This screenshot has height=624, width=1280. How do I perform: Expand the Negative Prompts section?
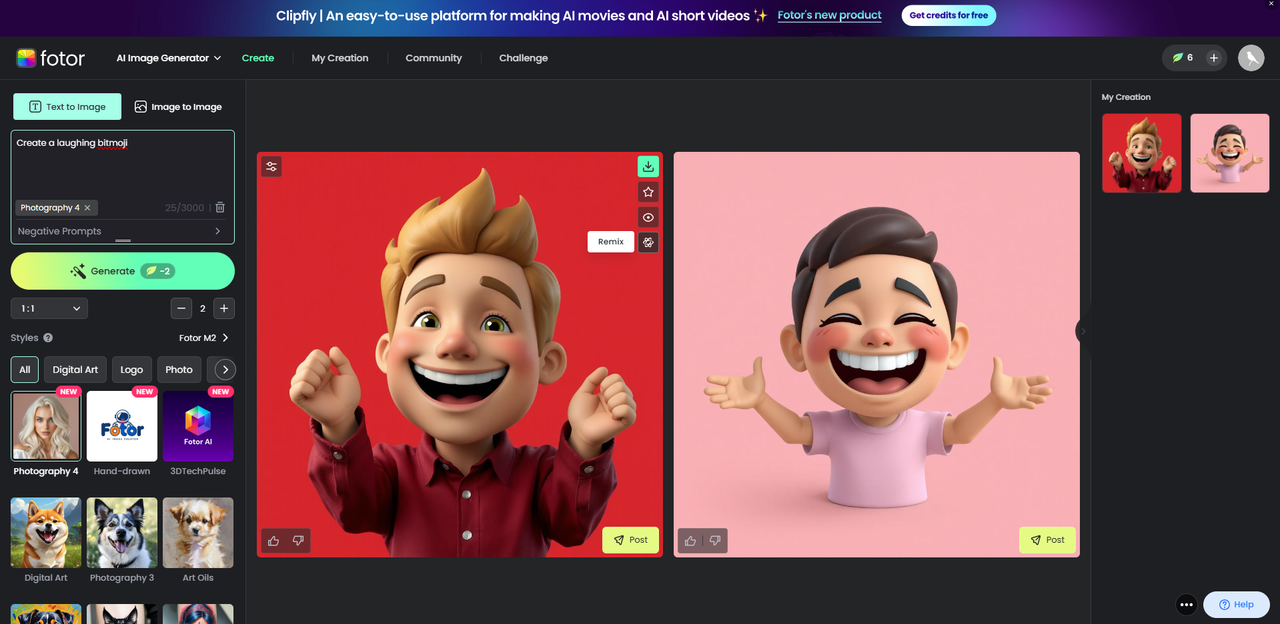coord(122,231)
